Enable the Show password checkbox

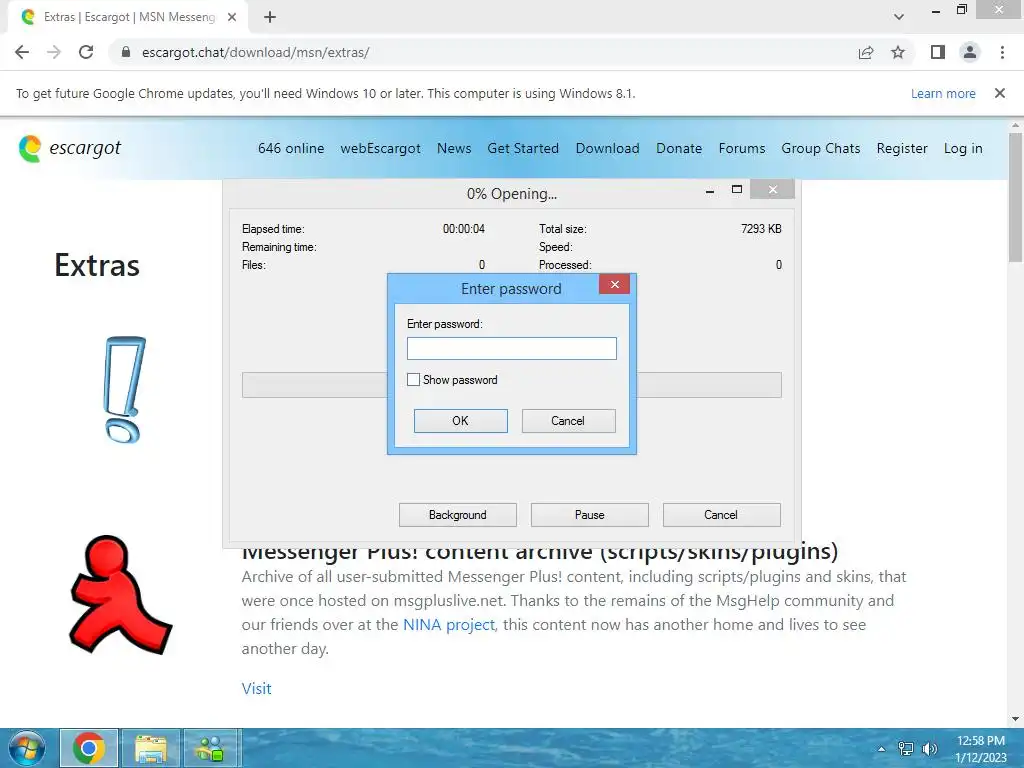tap(413, 379)
